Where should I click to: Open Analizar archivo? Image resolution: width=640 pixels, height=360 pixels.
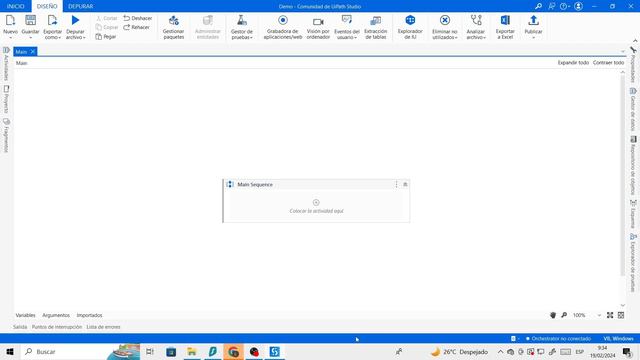tap(476, 27)
